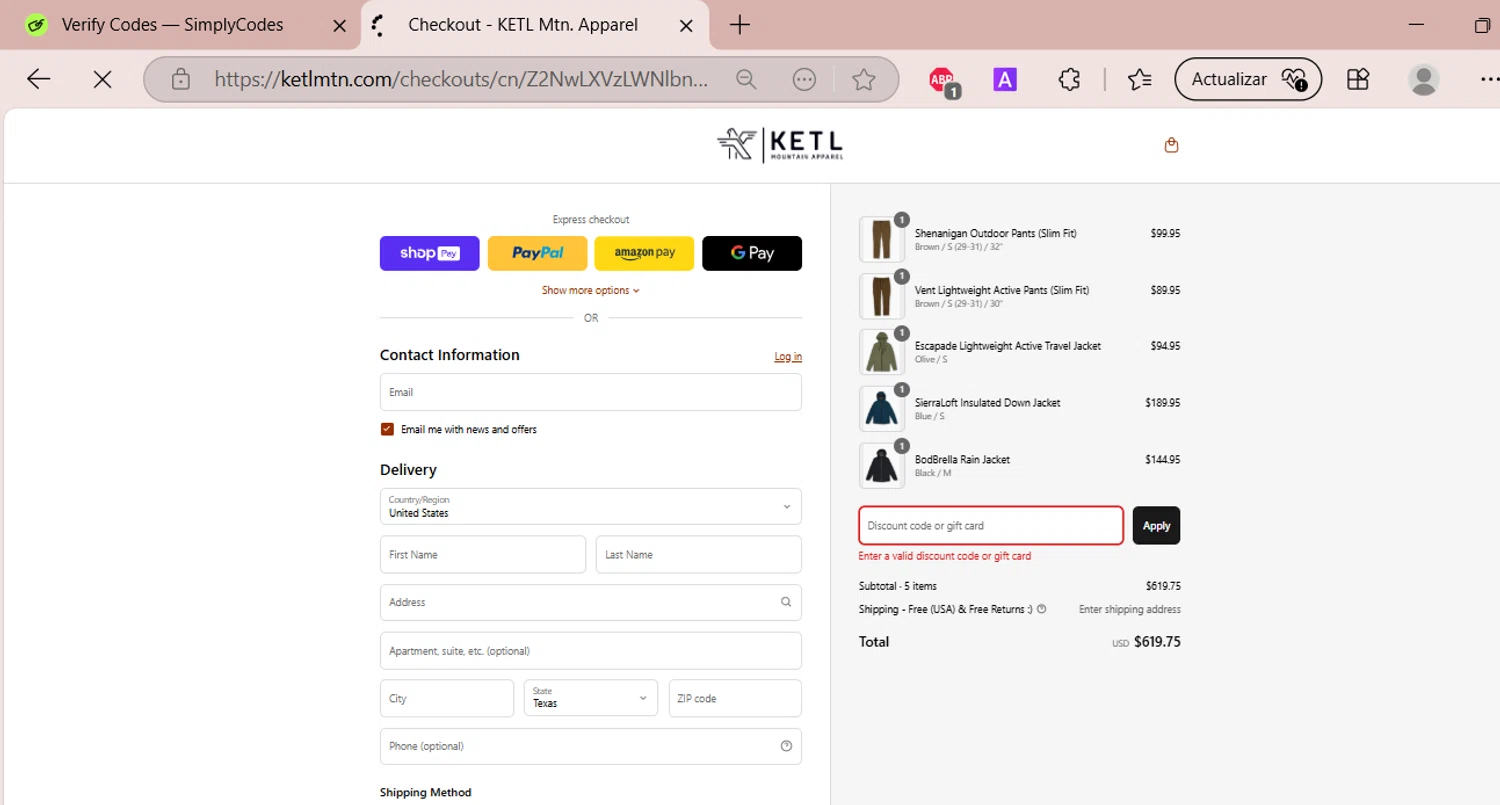1500x805 pixels.
Task: Click the $619.75 total amount
Action: point(1157,642)
